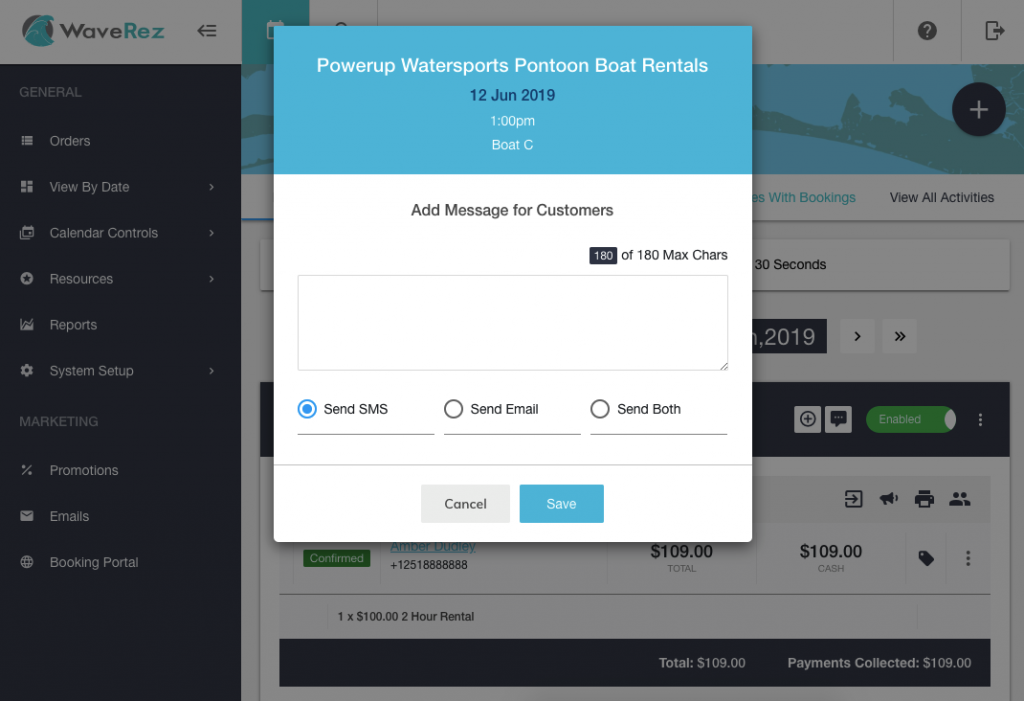Collapse the sidebar with the arrow icon

(x=206, y=31)
